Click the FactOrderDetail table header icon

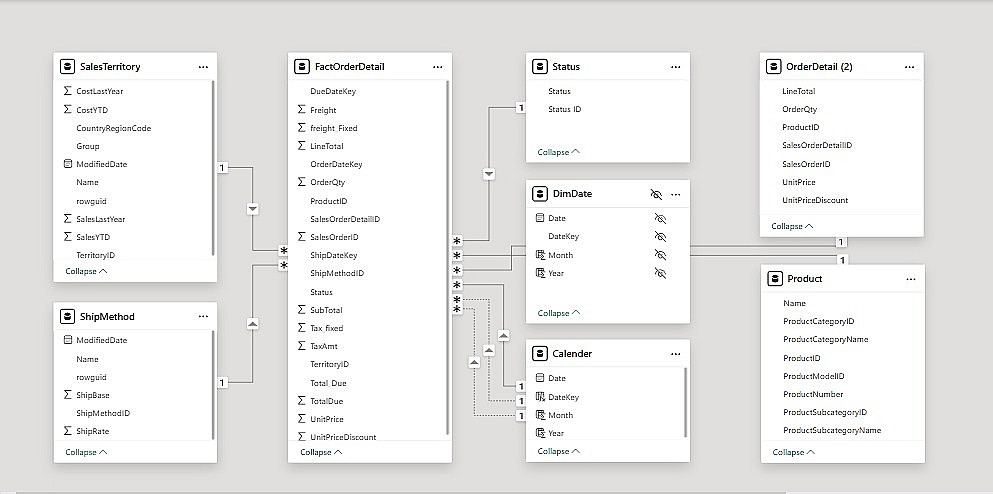coord(302,67)
